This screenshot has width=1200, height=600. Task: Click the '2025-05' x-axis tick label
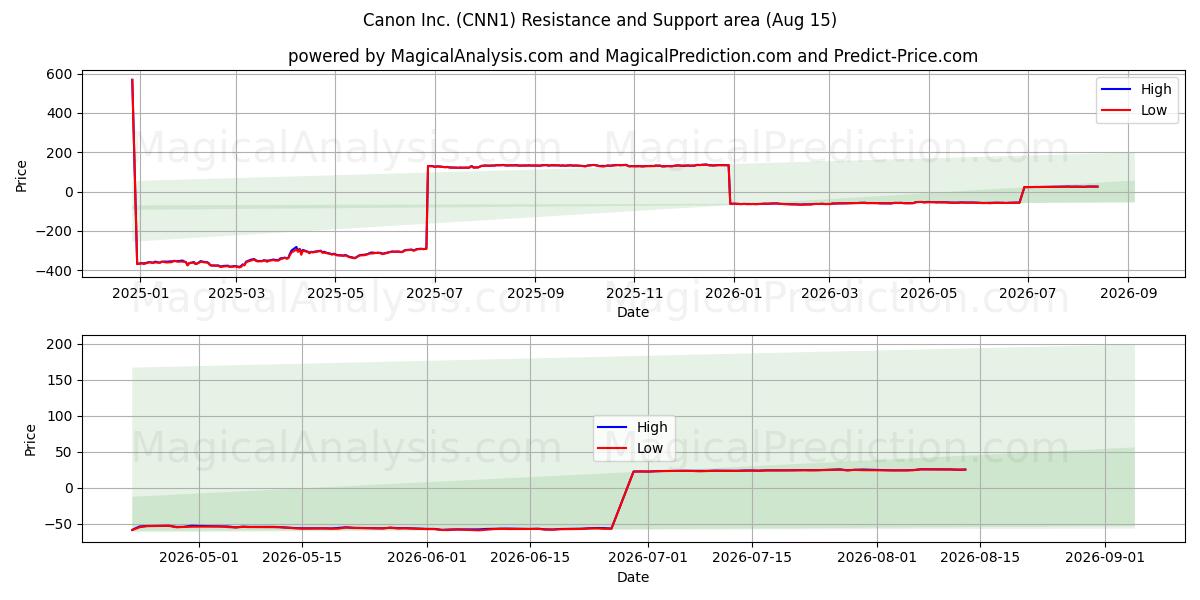click(x=335, y=294)
